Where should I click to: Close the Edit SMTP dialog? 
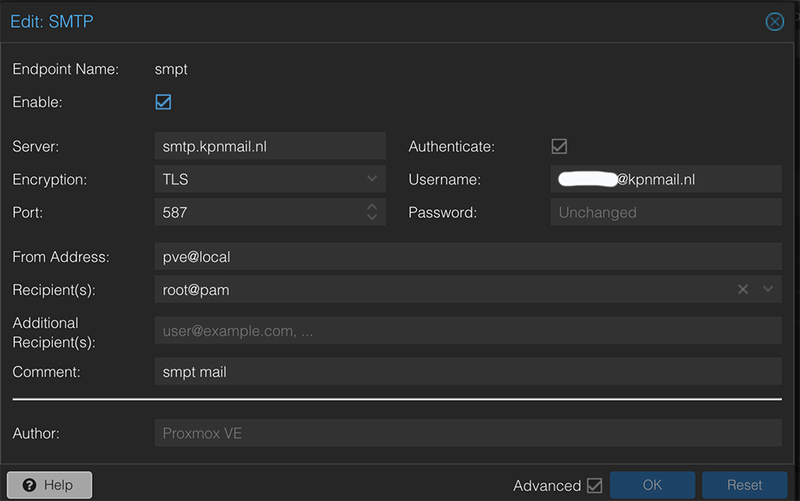click(x=774, y=22)
